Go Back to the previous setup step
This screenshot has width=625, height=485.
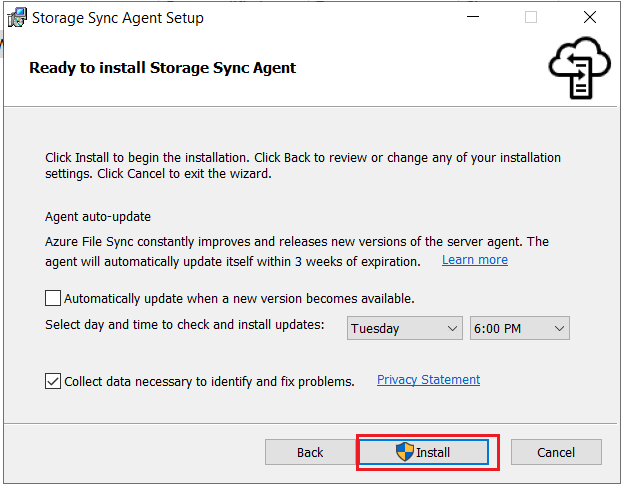point(310,452)
